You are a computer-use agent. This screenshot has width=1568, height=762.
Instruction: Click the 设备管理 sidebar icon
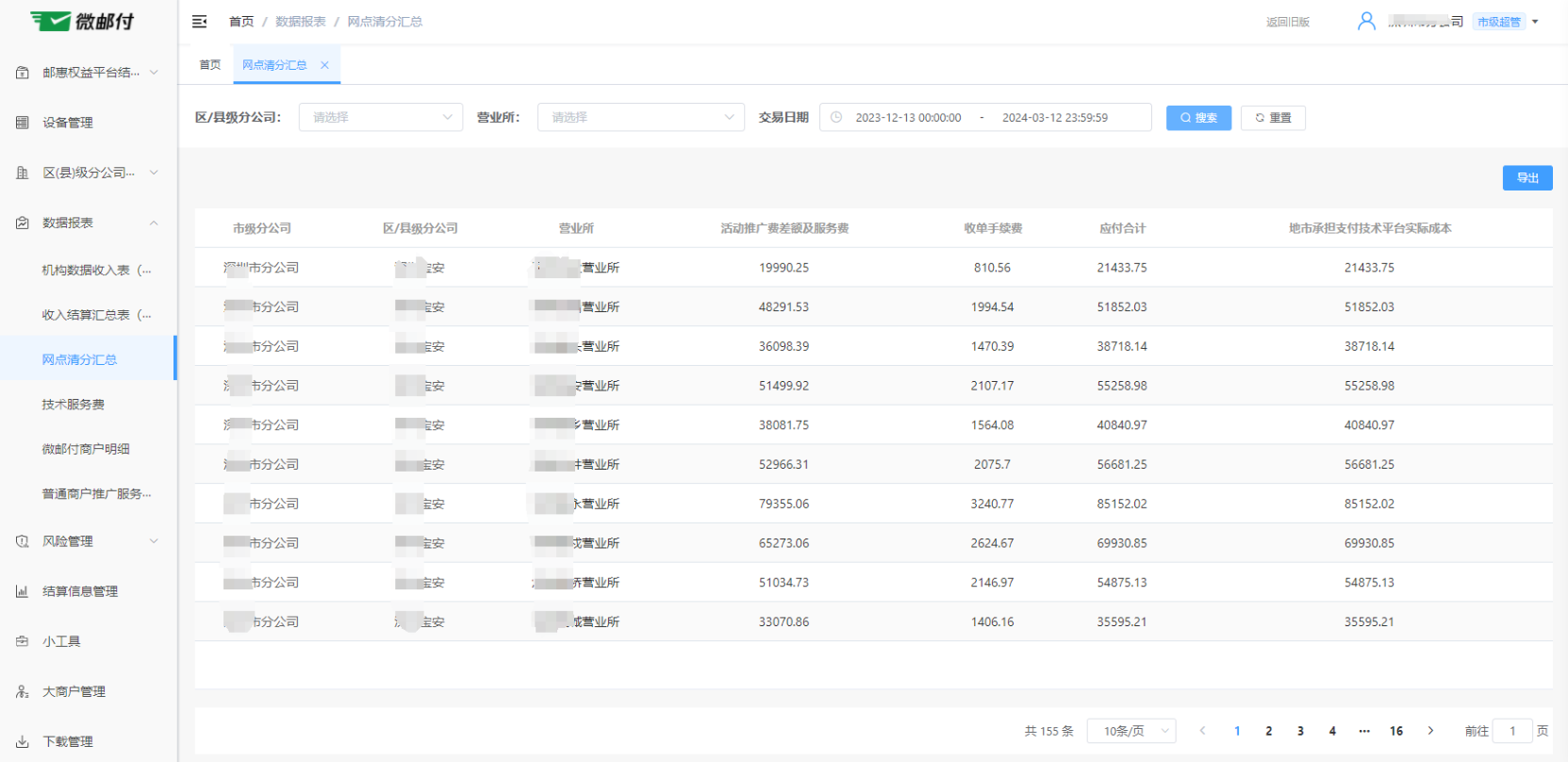click(23, 123)
